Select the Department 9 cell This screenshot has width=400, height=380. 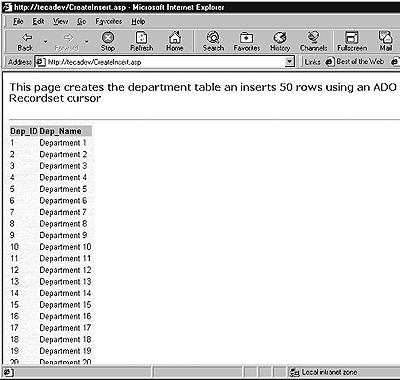point(63,235)
